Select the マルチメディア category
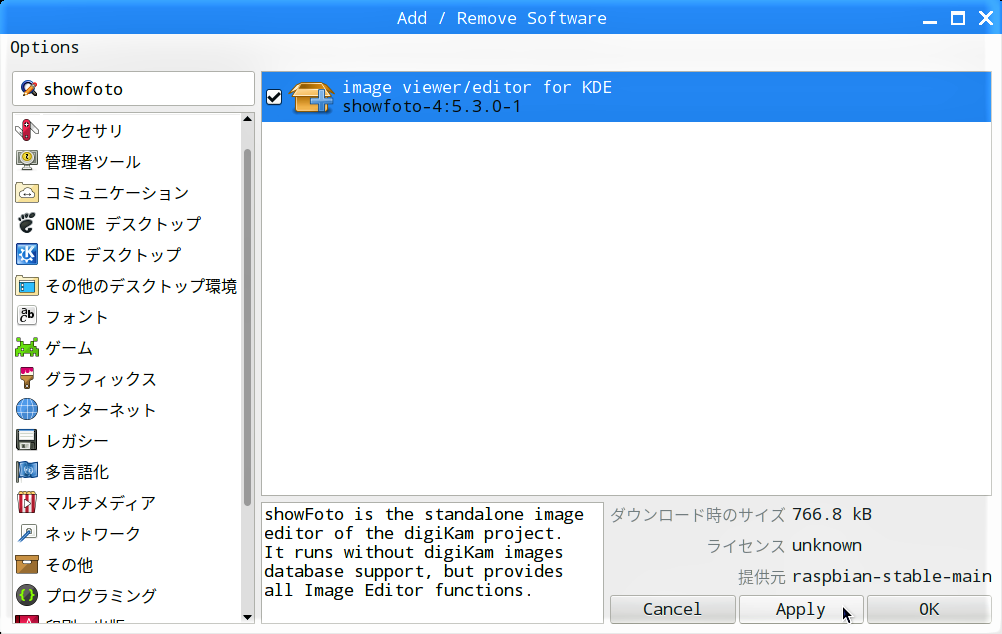 [100, 503]
